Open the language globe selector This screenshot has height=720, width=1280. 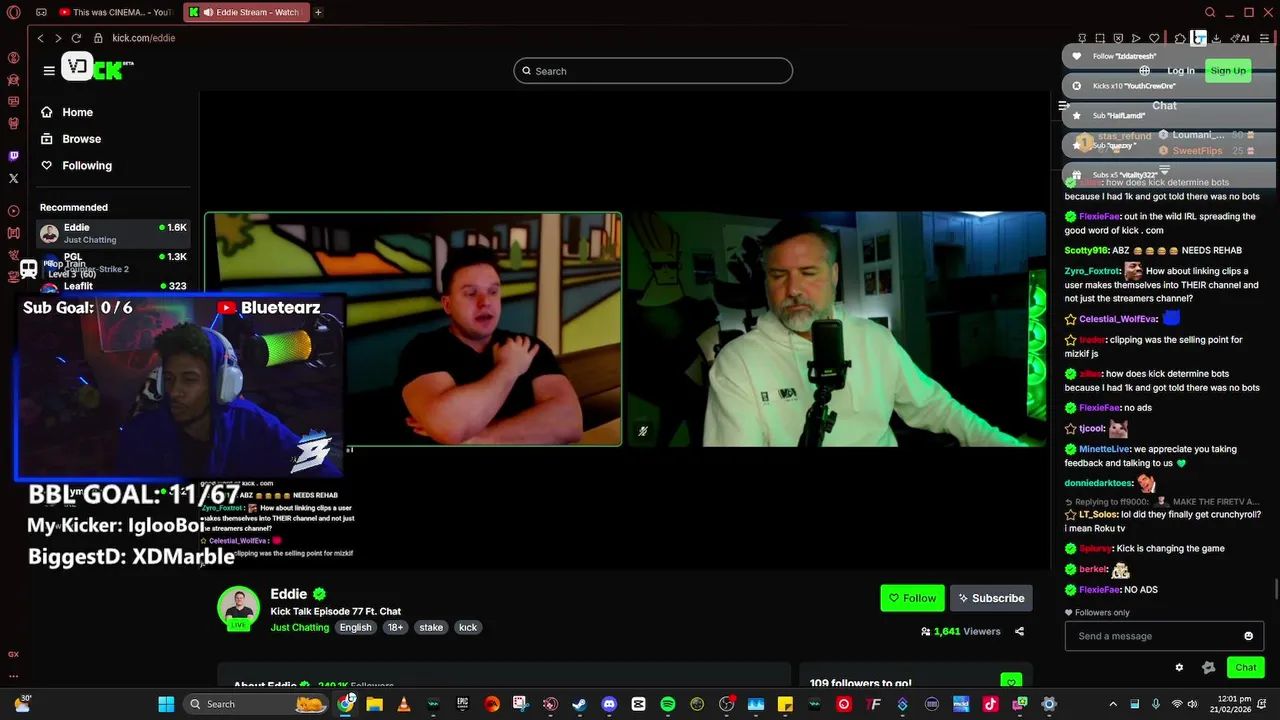[x=1144, y=71]
